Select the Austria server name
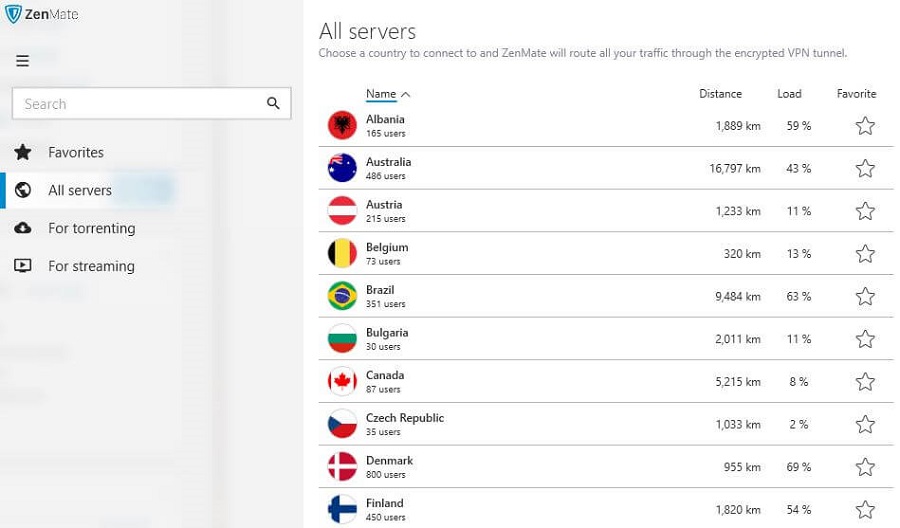Image resolution: width=900 pixels, height=528 pixels. coord(384,204)
